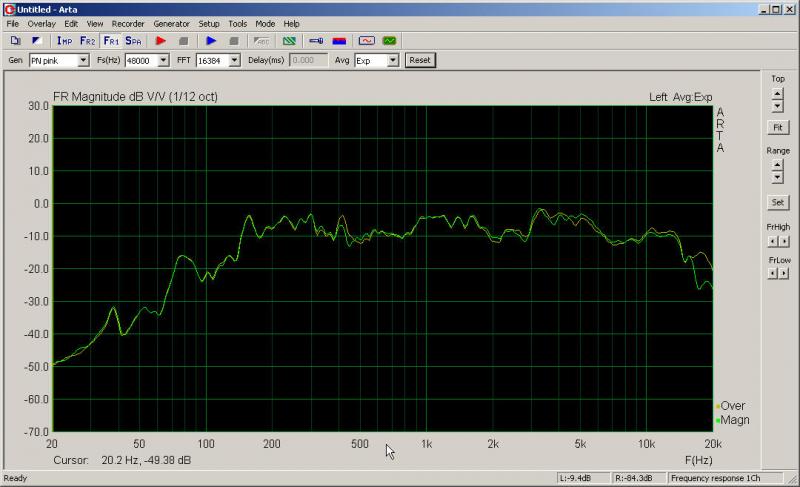
Task: Start recording with the red play icon
Action: (x=161, y=41)
